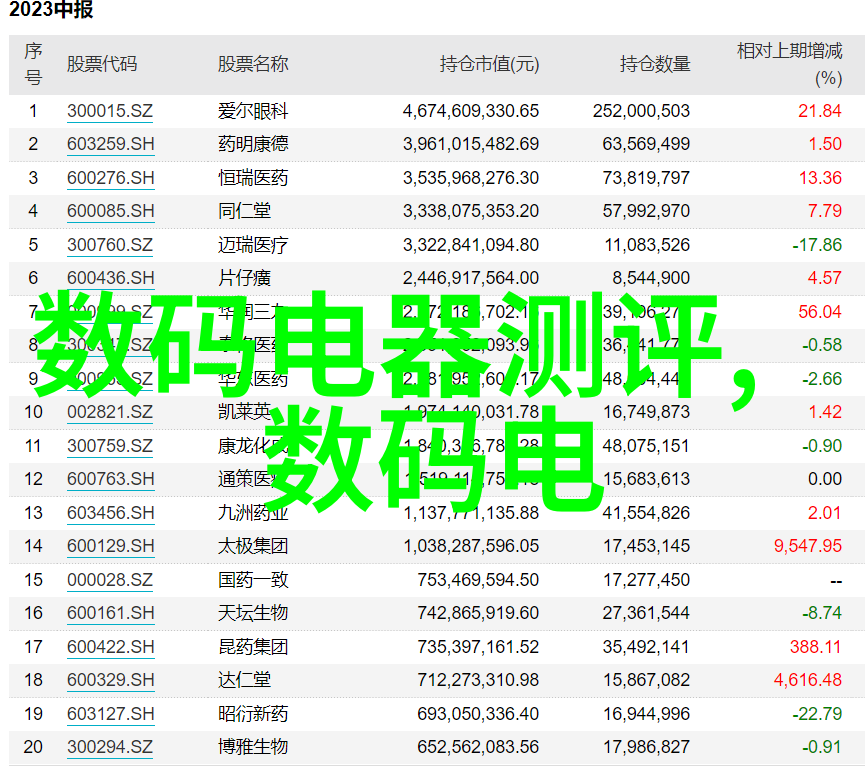Click change value -17.86
The width and height of the screenshot is (865, 776).
tap(817, 245)
